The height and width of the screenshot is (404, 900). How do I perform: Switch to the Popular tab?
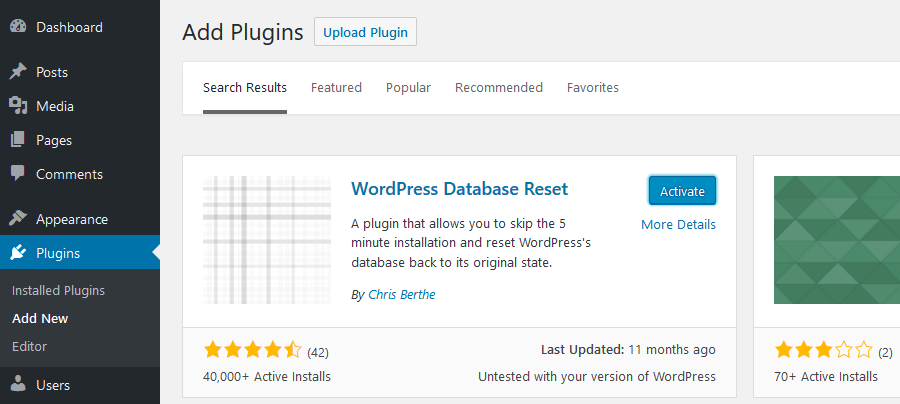tap(408, 88)
